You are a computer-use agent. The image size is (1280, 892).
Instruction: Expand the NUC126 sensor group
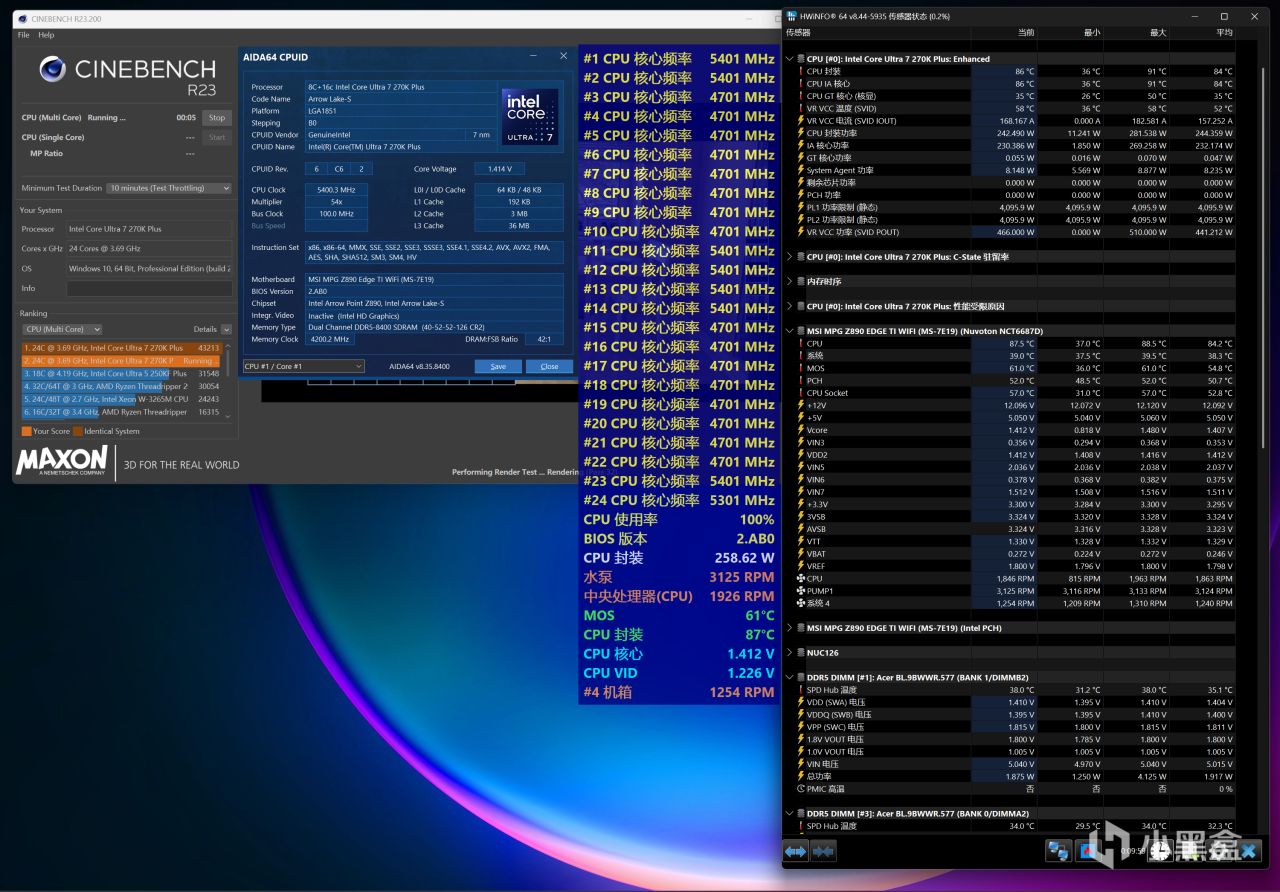click(x=790, y=653)
